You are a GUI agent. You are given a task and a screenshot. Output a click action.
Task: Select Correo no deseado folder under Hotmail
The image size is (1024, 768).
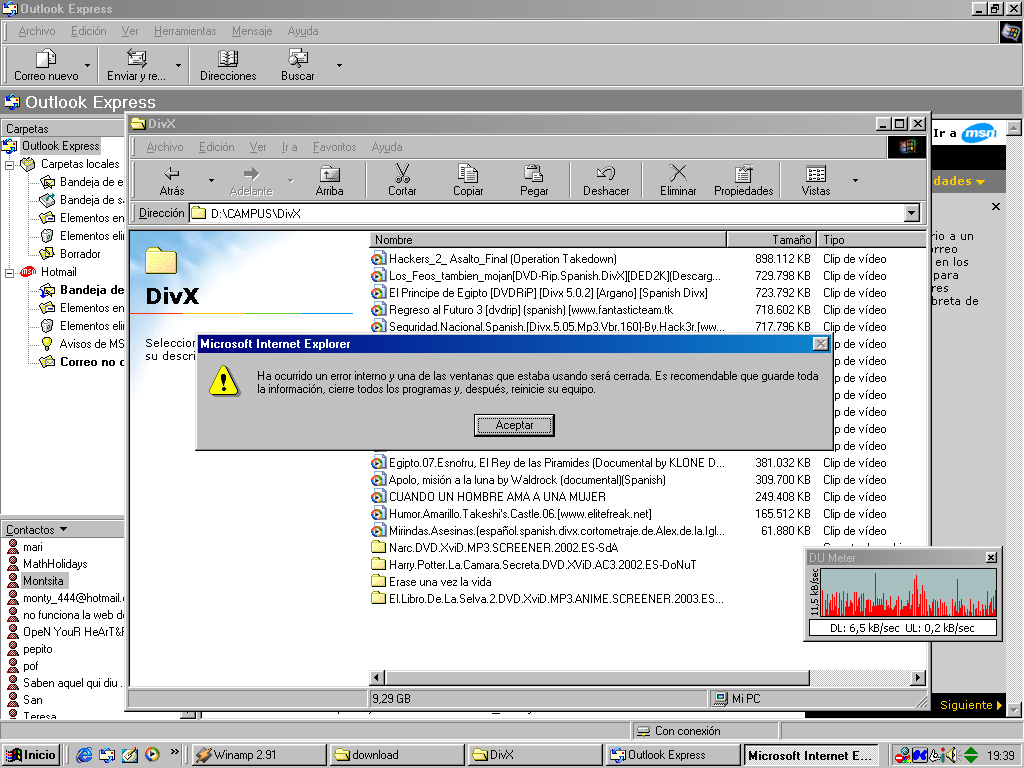(x=91, y=362)
